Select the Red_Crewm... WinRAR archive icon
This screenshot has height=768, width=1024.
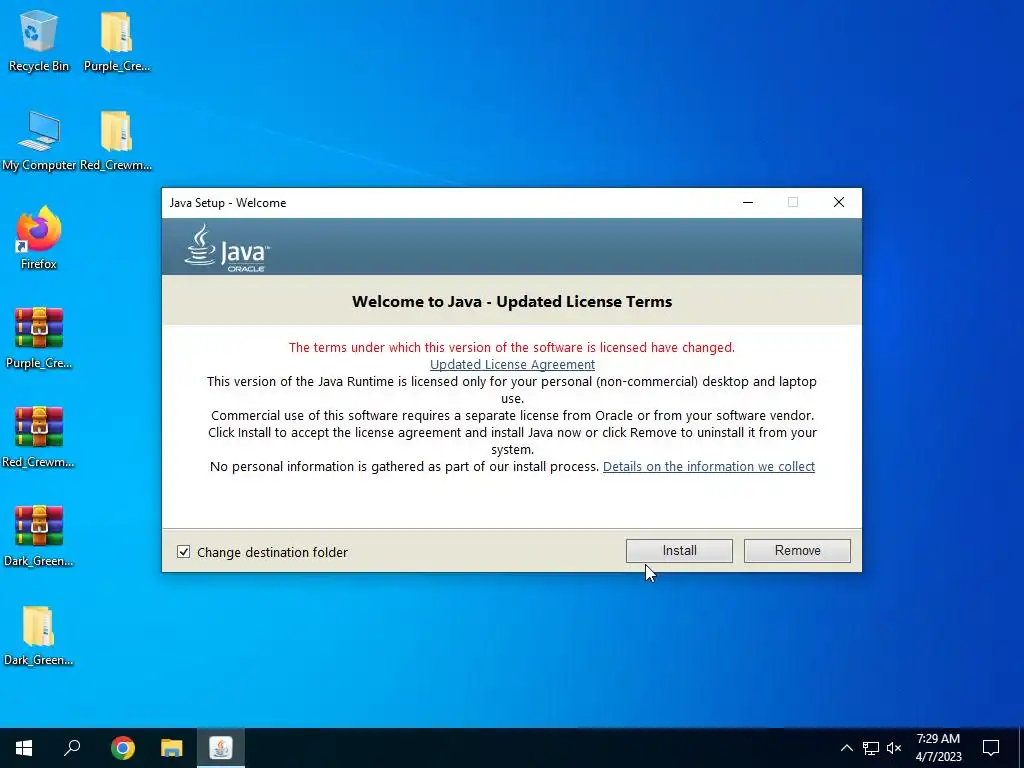pyautogui.click(x=39, y=437)
